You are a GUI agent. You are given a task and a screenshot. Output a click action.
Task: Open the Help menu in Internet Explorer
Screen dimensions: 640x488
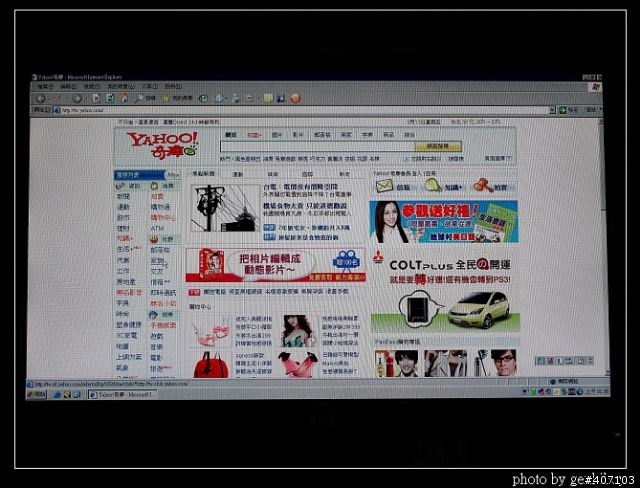pos(173,87)
